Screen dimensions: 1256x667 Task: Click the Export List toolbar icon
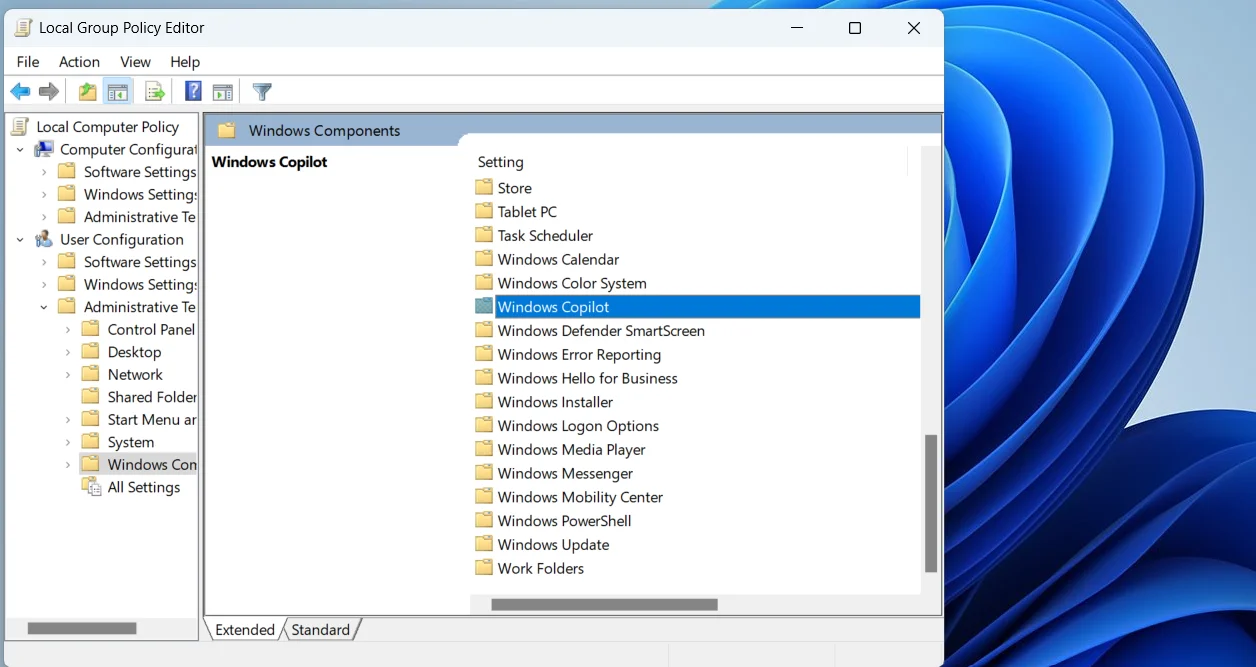tap(155, 92)
